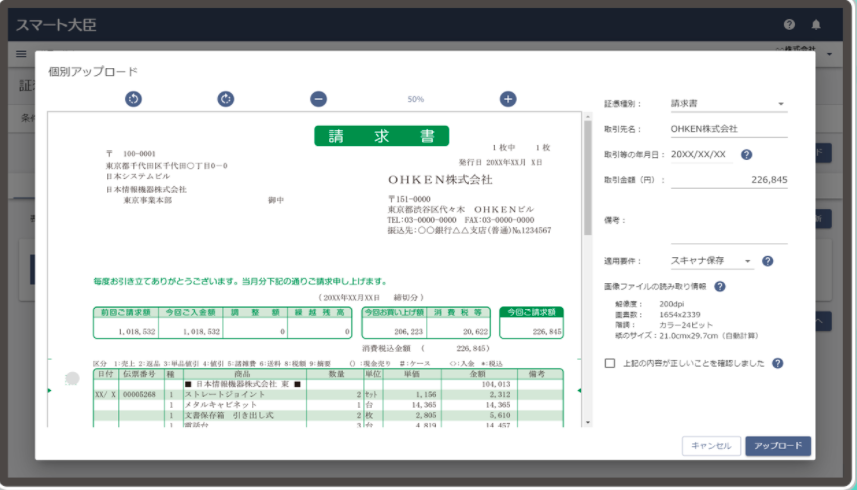Viewport: 857px width, 490px height.
Task: Show help for 取引等の年月日
Action: 747,155
